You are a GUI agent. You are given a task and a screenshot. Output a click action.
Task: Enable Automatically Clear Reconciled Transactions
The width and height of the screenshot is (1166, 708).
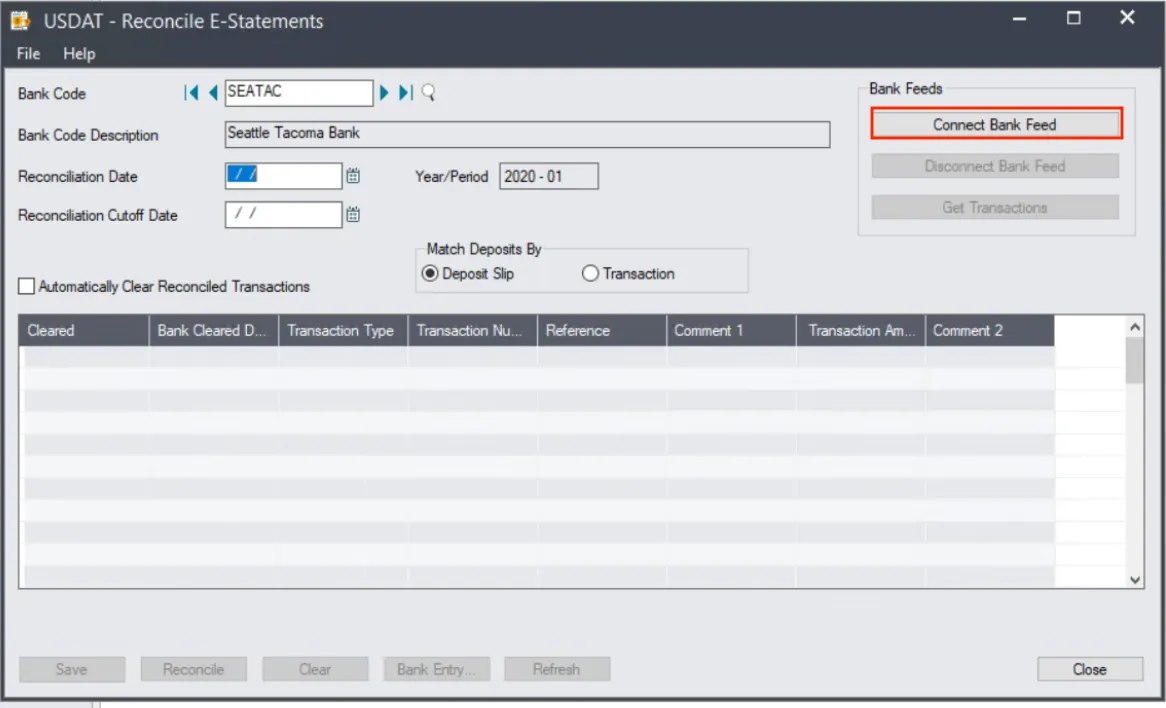point(26,286)
